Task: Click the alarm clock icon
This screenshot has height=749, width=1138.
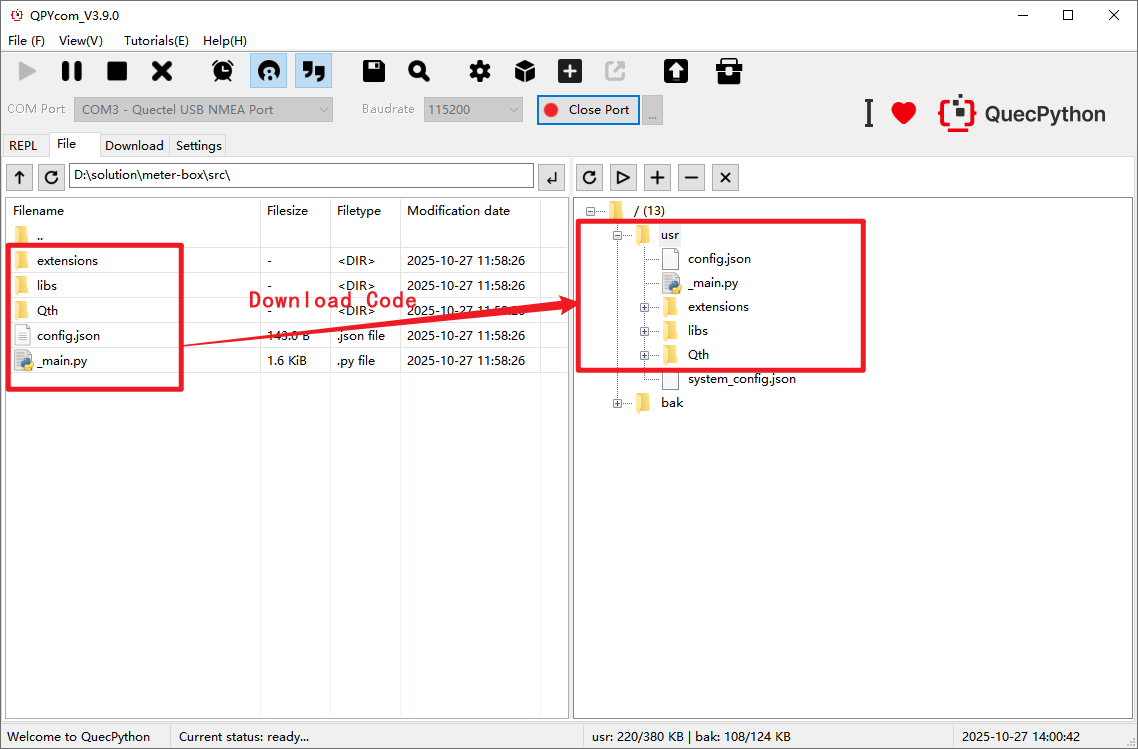Action: 223,71
